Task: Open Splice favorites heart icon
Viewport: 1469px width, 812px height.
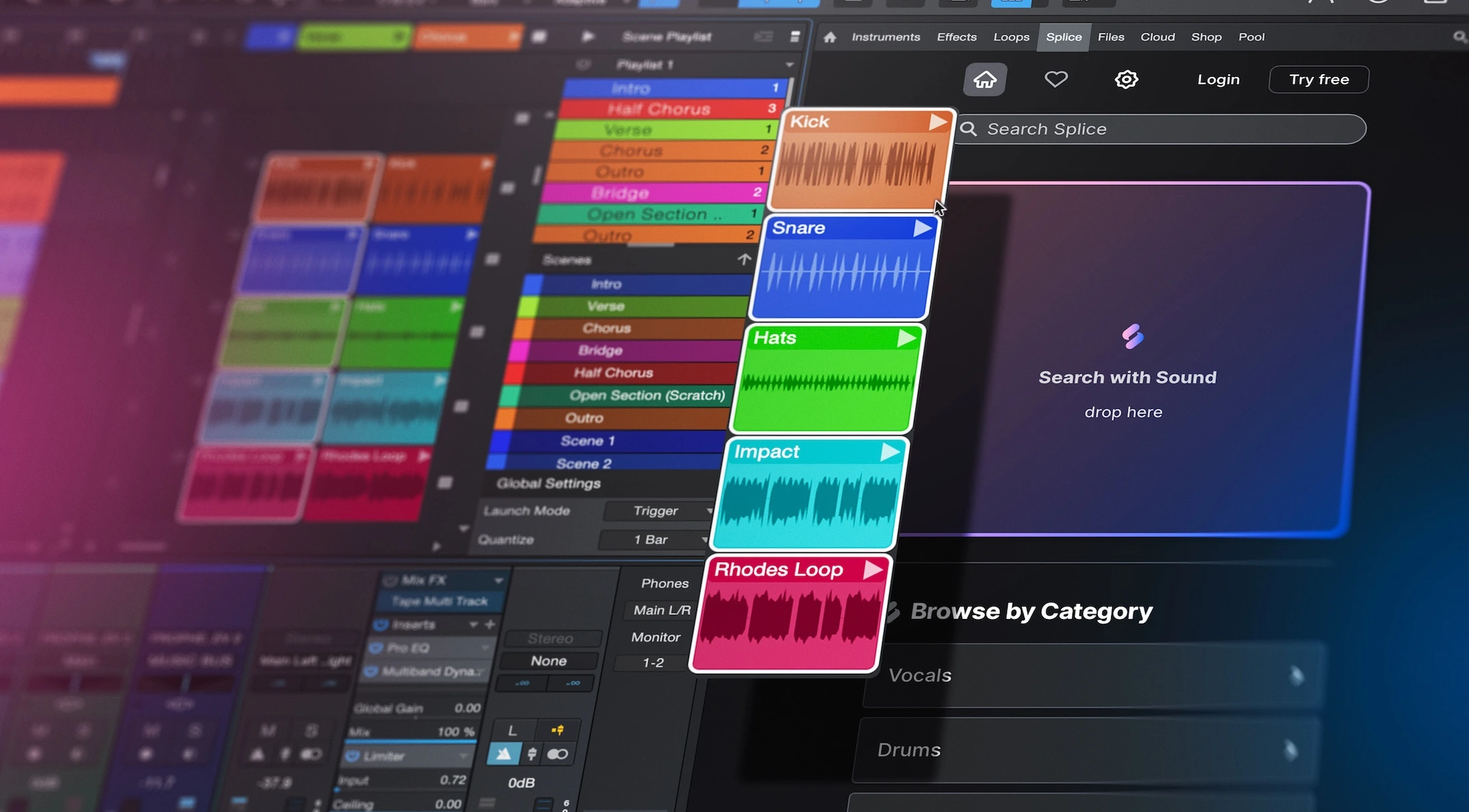Action: [1056, 79]
